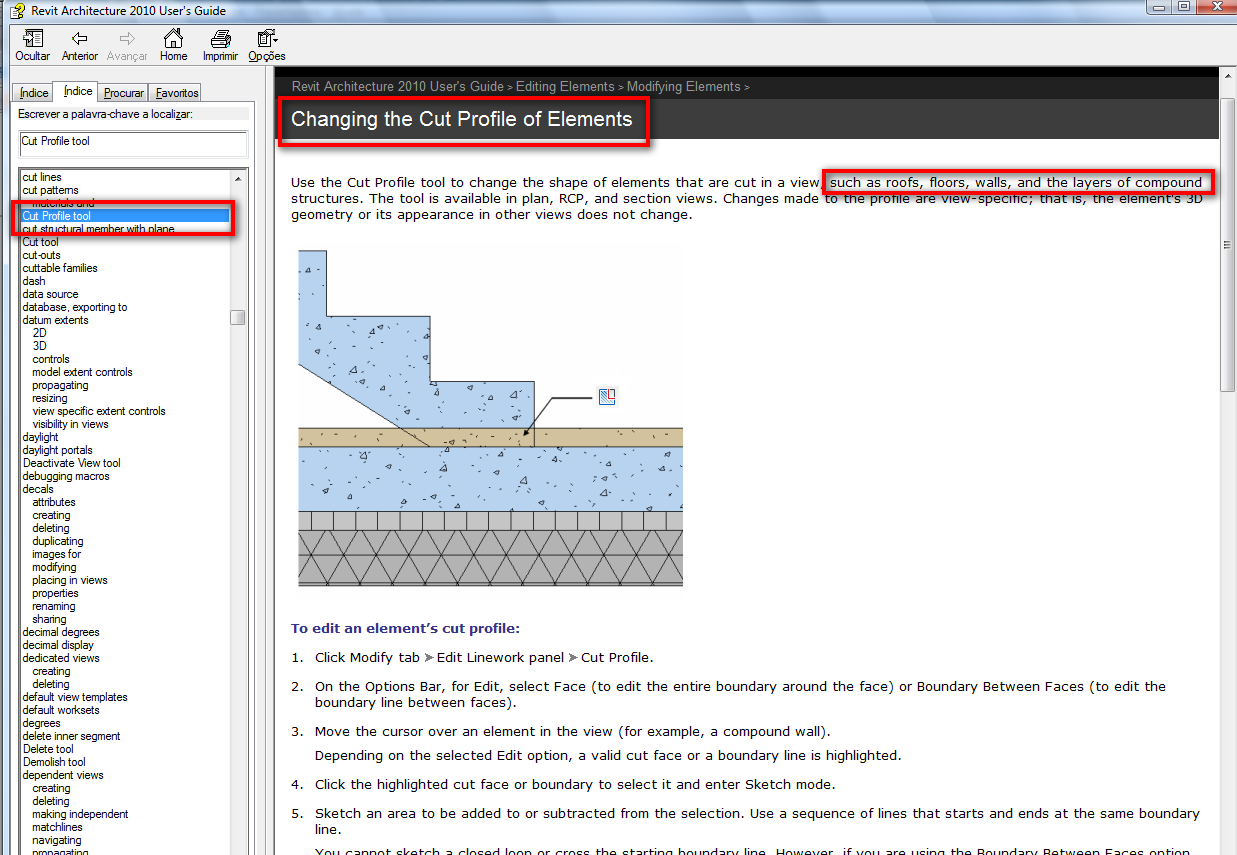
Task: Select the 'cut lines' index entry
Action: pos(42,177)
